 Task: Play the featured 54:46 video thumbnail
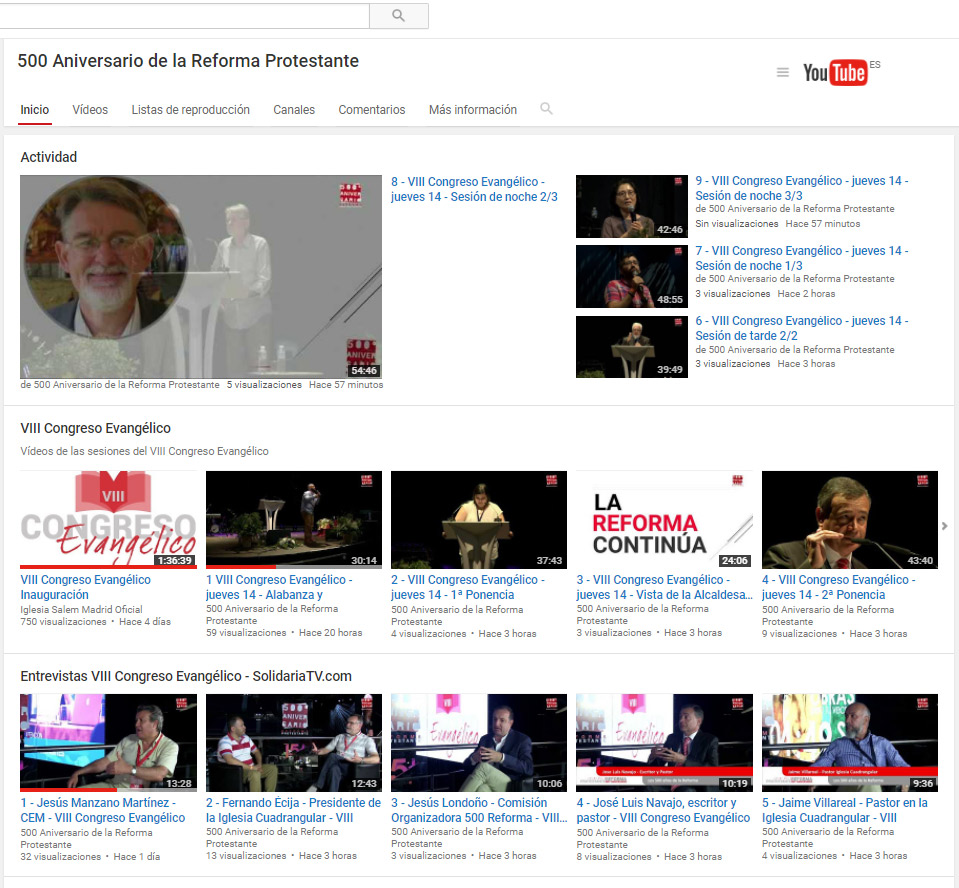(x=201, y=277)
